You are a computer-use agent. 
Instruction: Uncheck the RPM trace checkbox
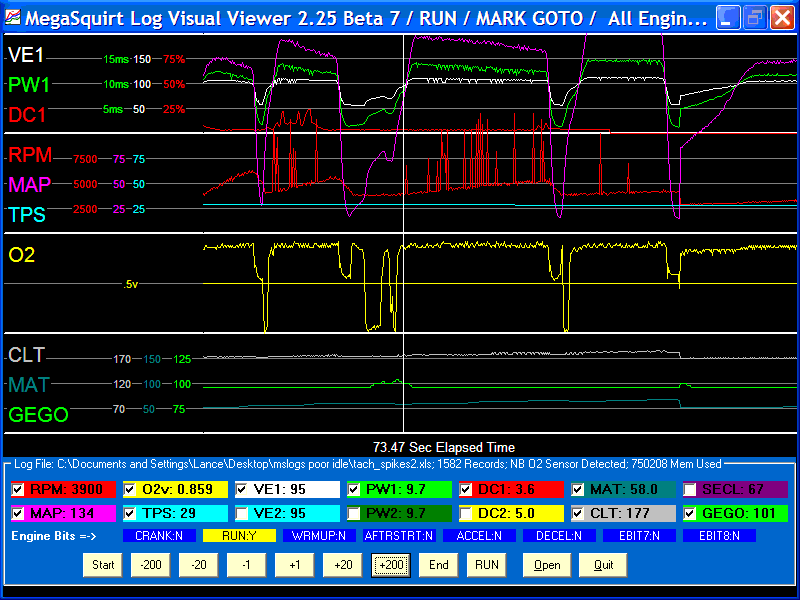pos(19,490)
